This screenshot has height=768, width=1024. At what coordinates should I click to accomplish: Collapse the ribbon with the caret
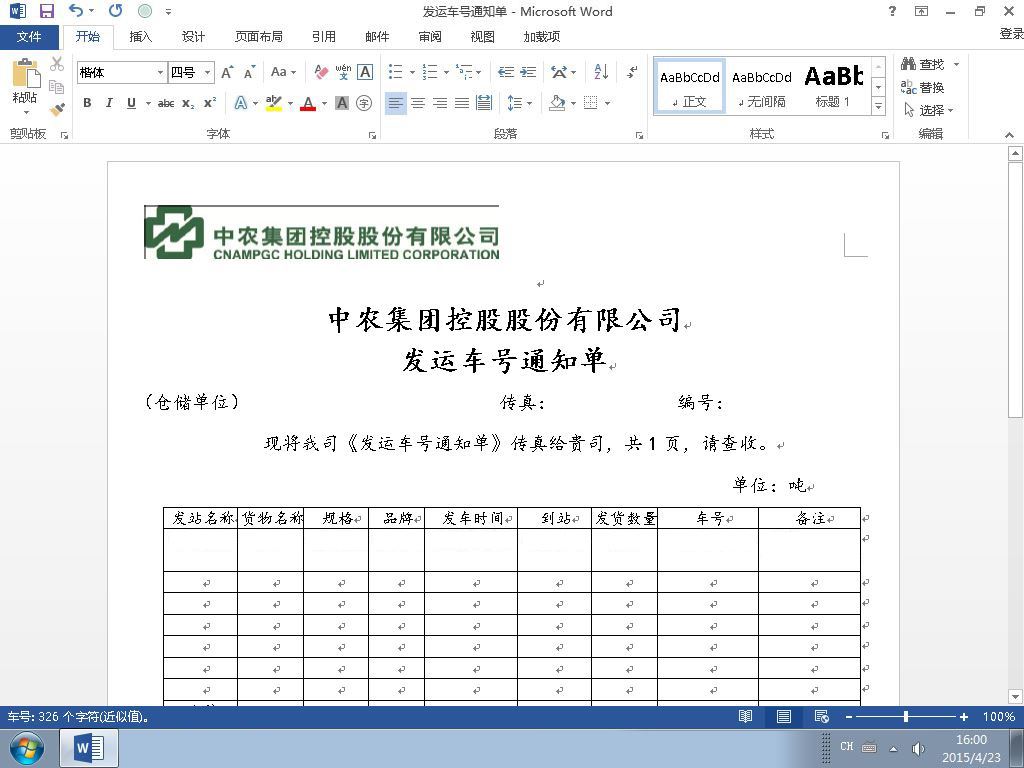click(1010, 135)
